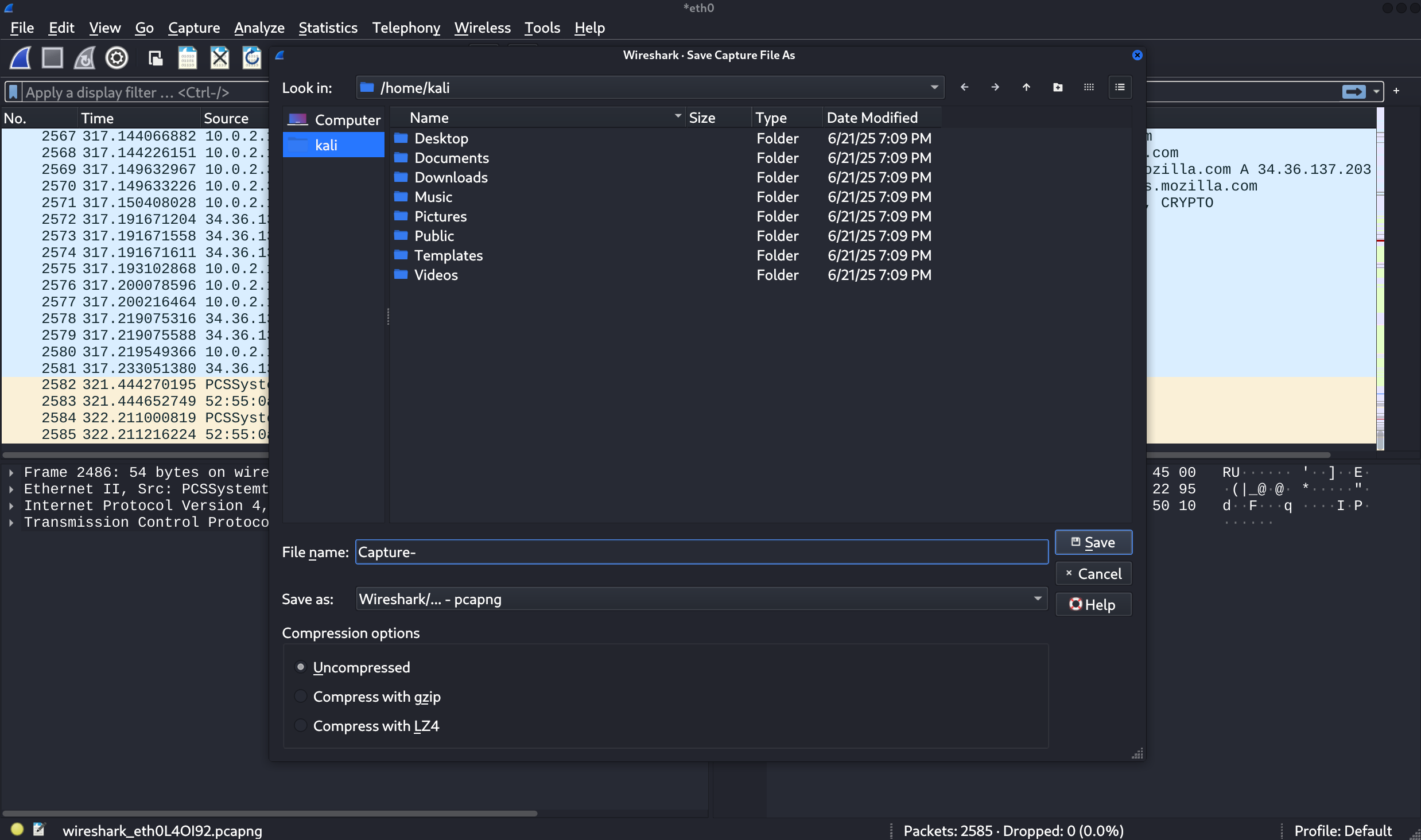Open the Videos folder row
Screen dimensions: 1421x840
(666, 275)
